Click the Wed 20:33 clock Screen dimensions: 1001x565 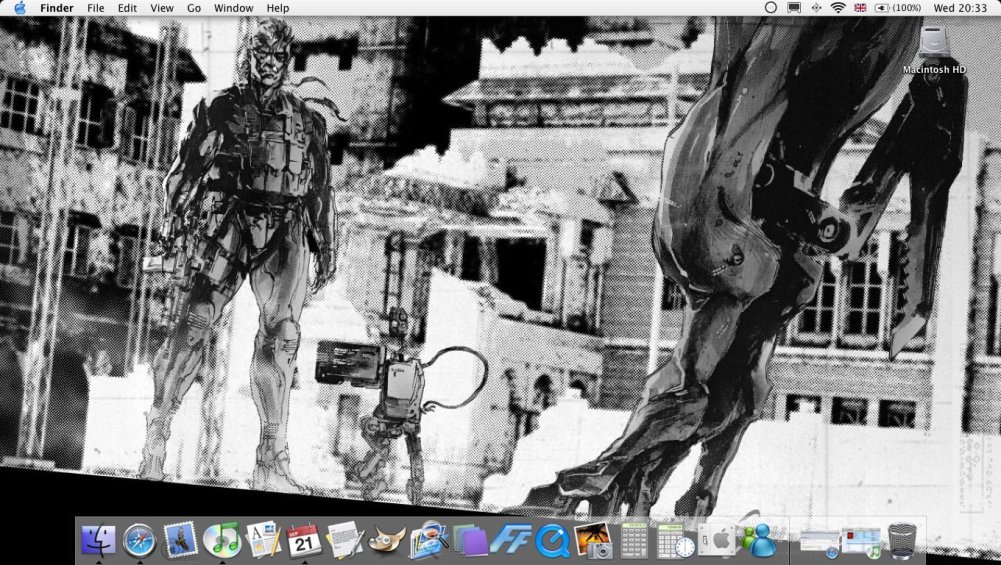tap(960, 8)
